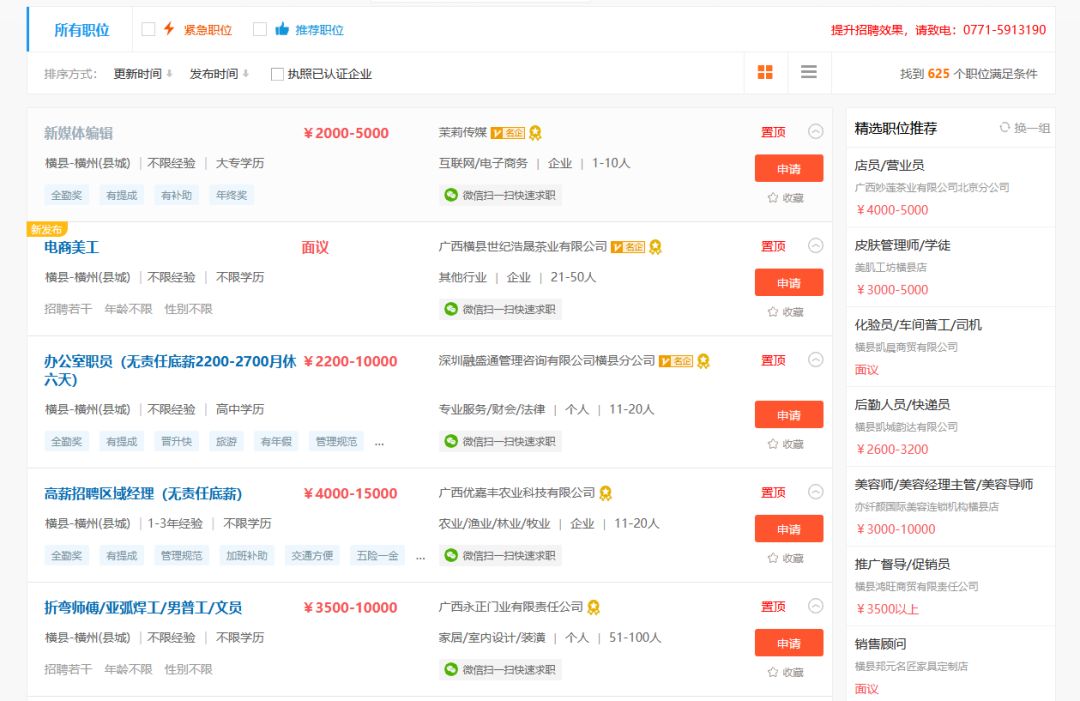The image size is (1080, 701).
Task: Apply to 高薪招聘区域经理 with 申请 button
Action: click(789, 529)
